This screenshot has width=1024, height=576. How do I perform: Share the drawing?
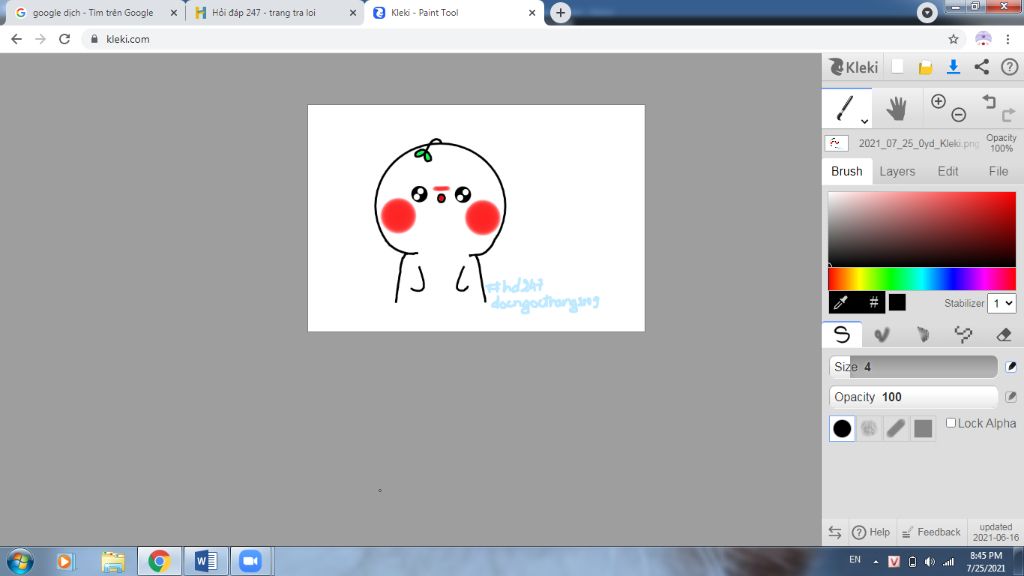point(982,67)
